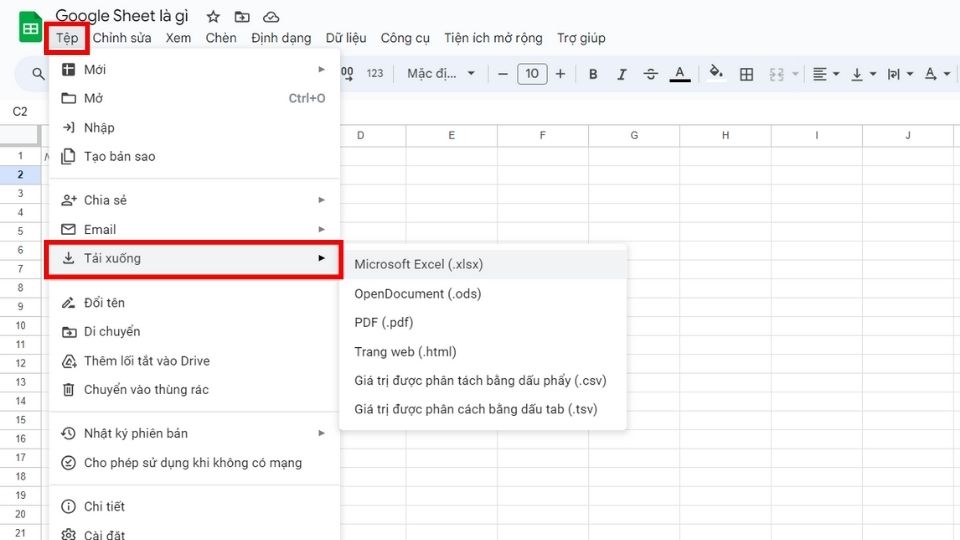Open the borders tool

pyautogui.click(x=746, y=74)
